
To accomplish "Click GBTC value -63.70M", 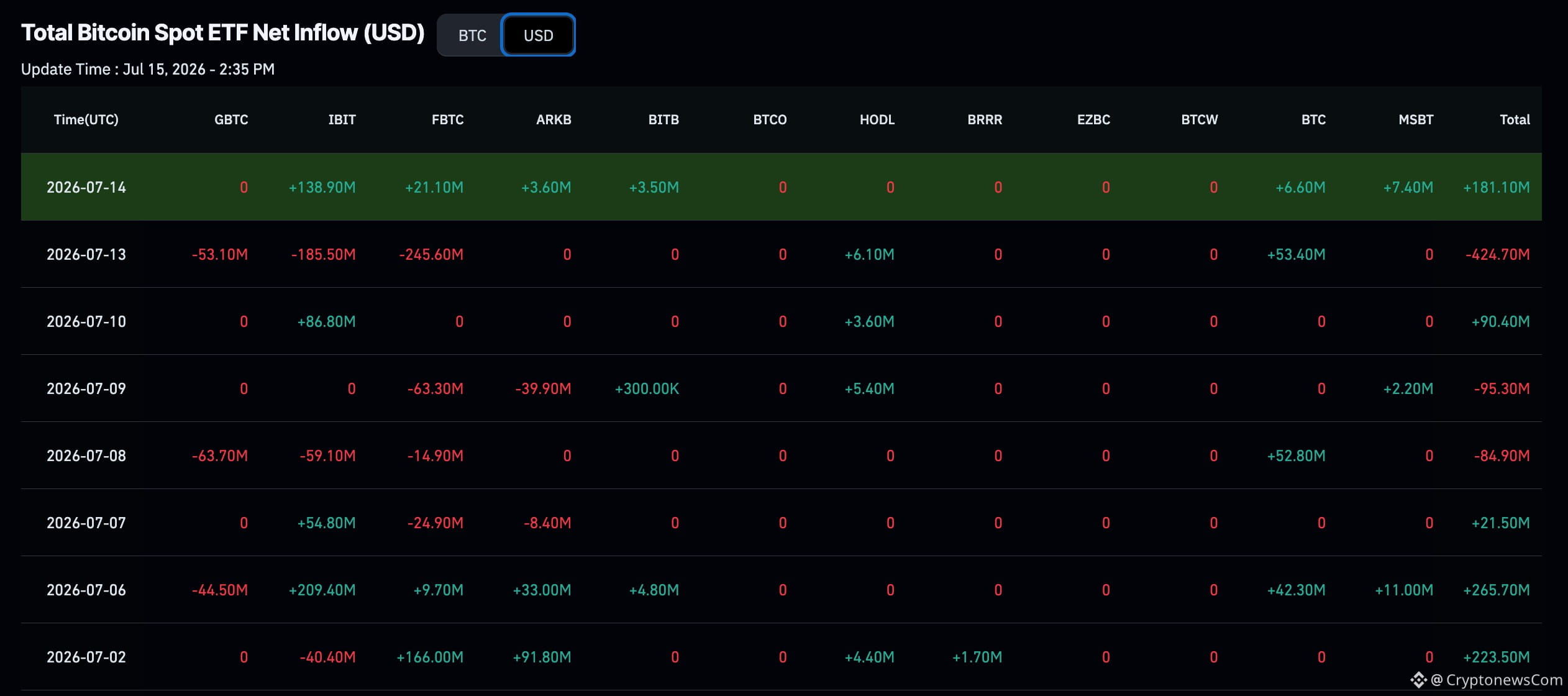I will point(220,456).
